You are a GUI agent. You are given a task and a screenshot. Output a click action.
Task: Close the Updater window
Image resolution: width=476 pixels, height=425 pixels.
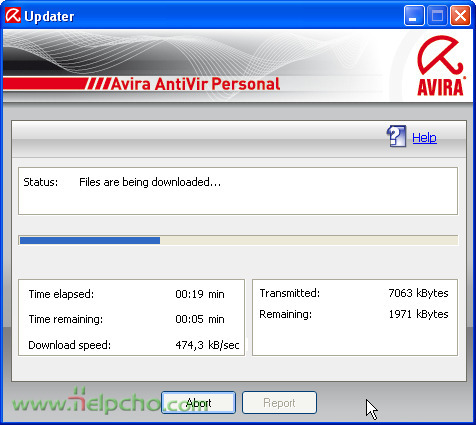(x=460, y=15)
